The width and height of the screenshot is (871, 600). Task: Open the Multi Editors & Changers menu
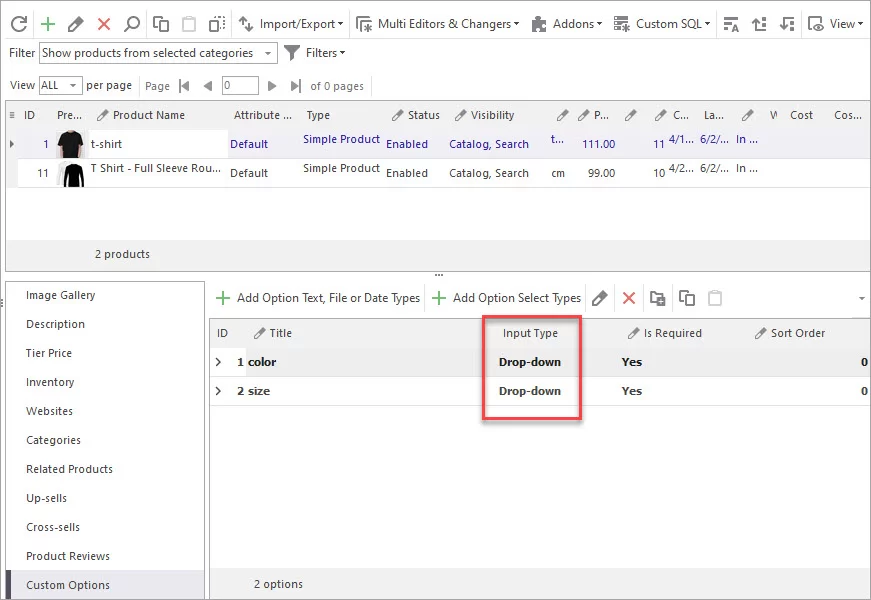[438, 24]
